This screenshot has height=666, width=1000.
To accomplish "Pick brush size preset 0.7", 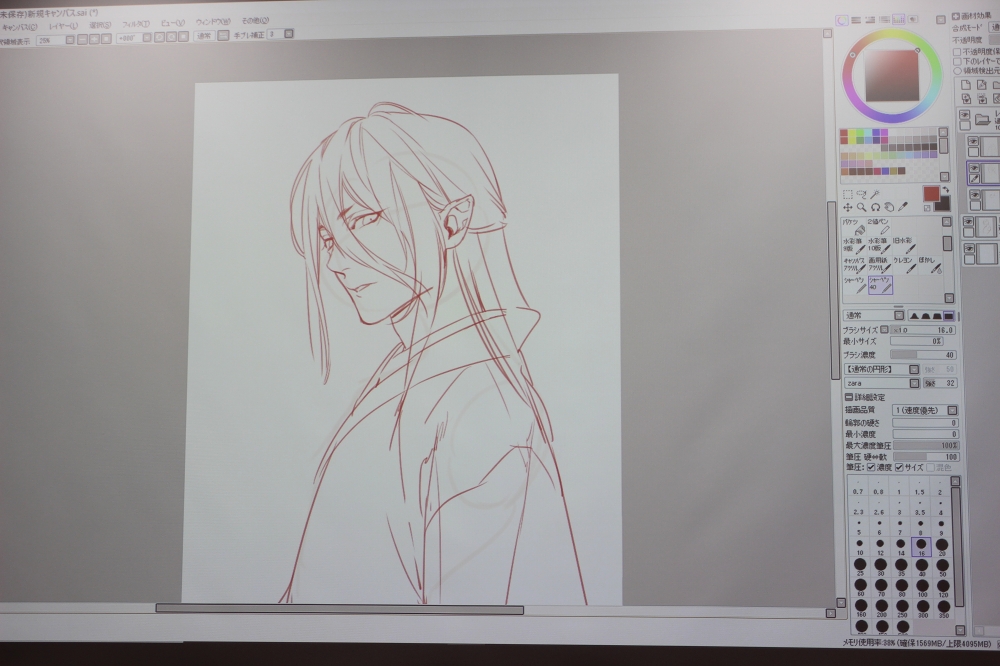I will click(858, 487).
